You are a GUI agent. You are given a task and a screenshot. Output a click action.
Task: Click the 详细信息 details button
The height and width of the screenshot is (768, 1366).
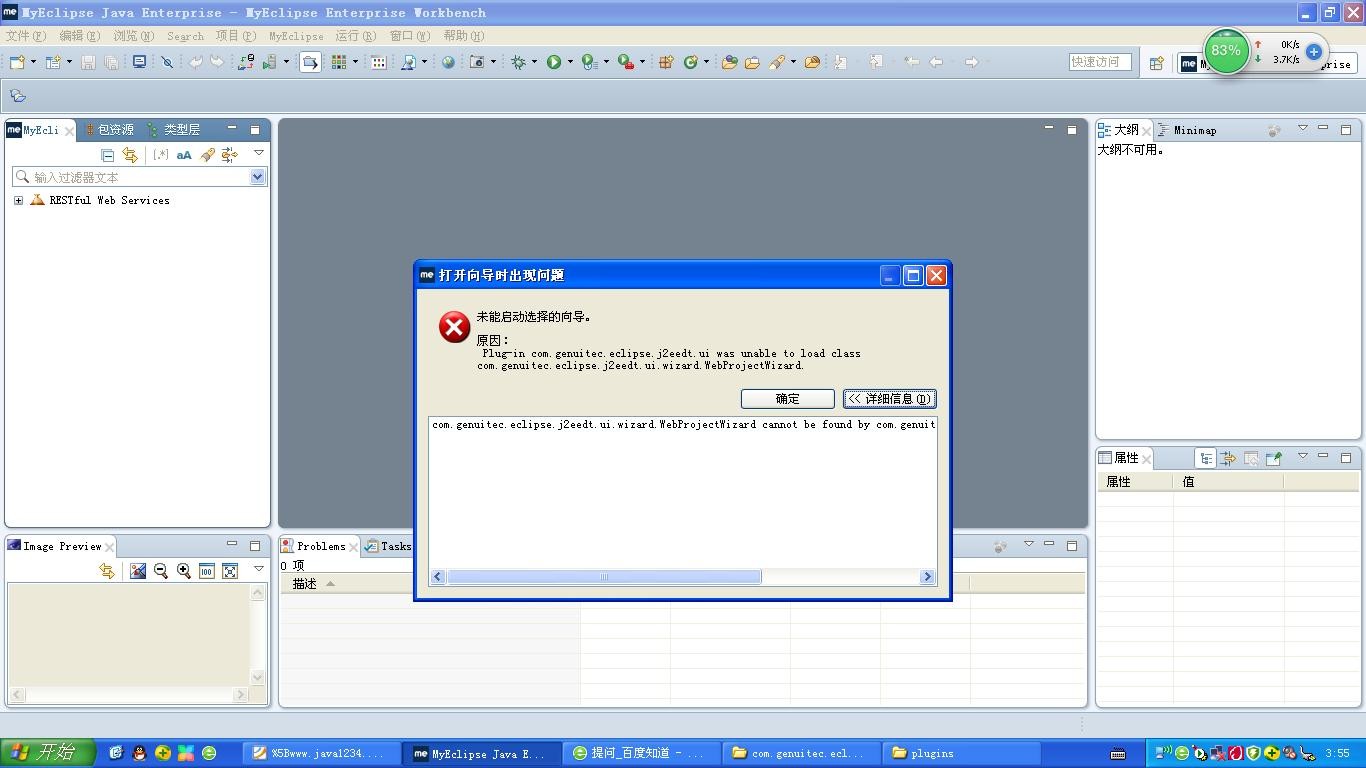click(890, 399)
